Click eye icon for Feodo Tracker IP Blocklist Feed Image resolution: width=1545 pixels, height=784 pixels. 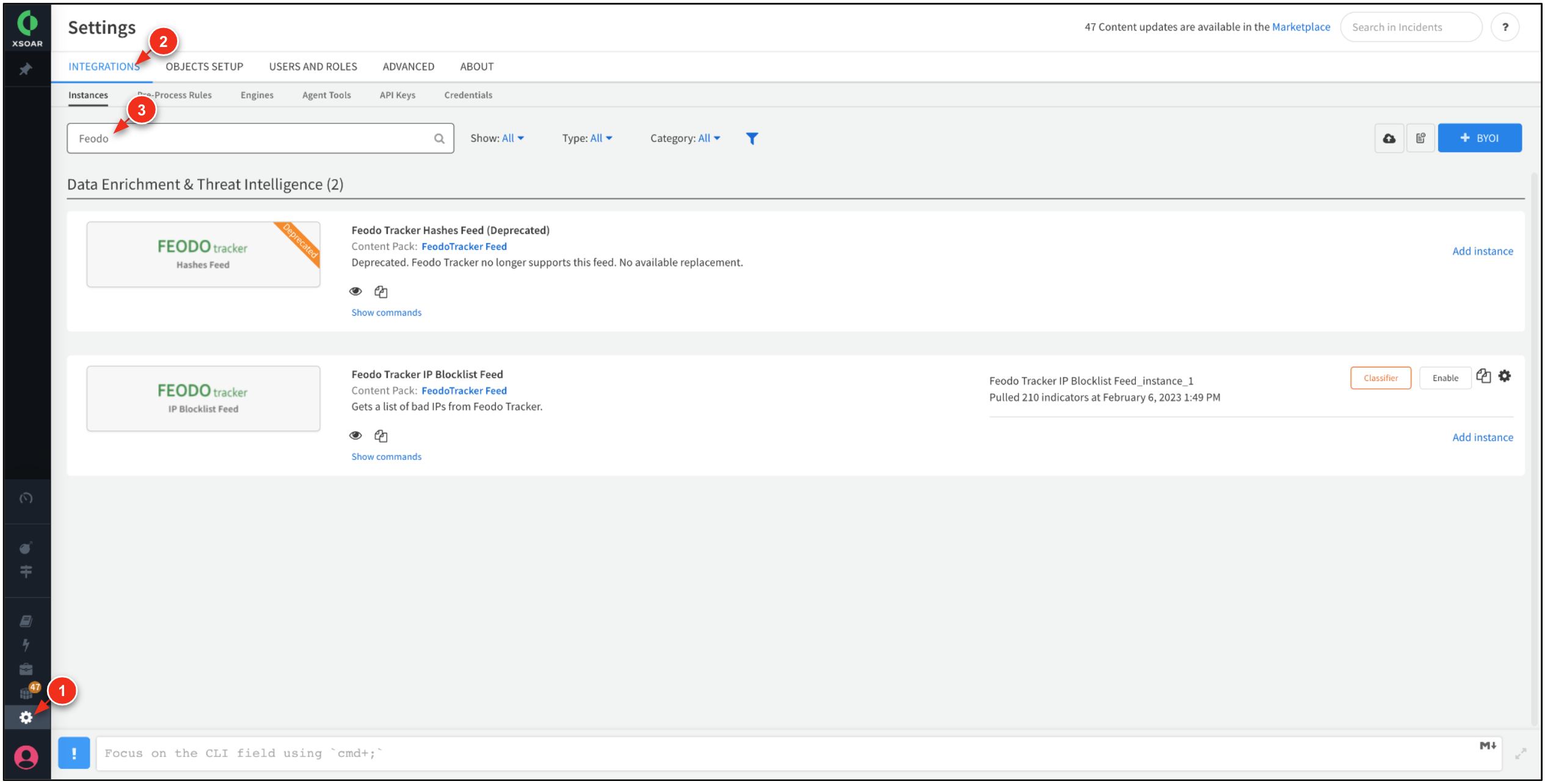point(355,435)
